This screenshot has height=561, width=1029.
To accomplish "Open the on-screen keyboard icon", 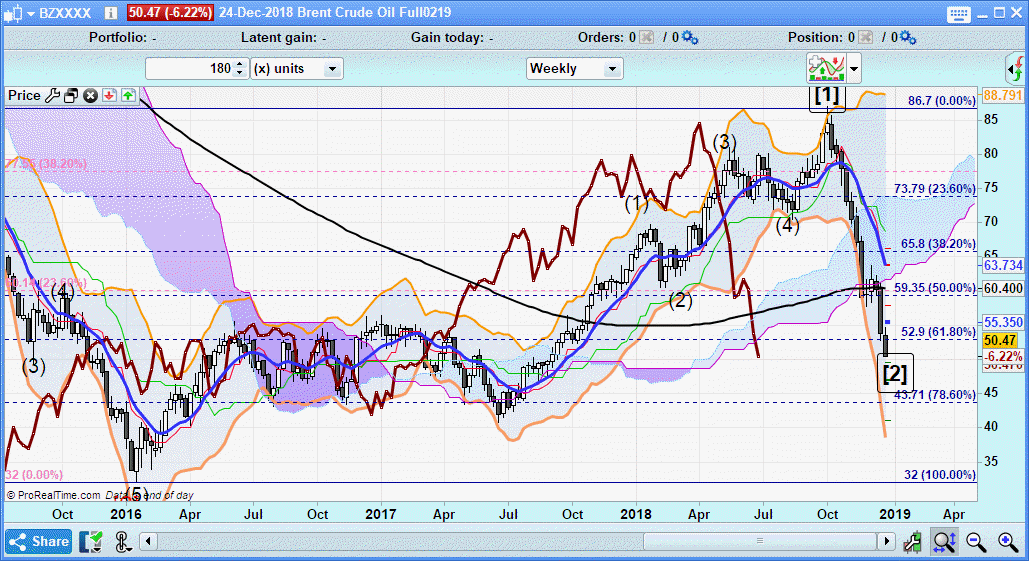I will [959, 14].
